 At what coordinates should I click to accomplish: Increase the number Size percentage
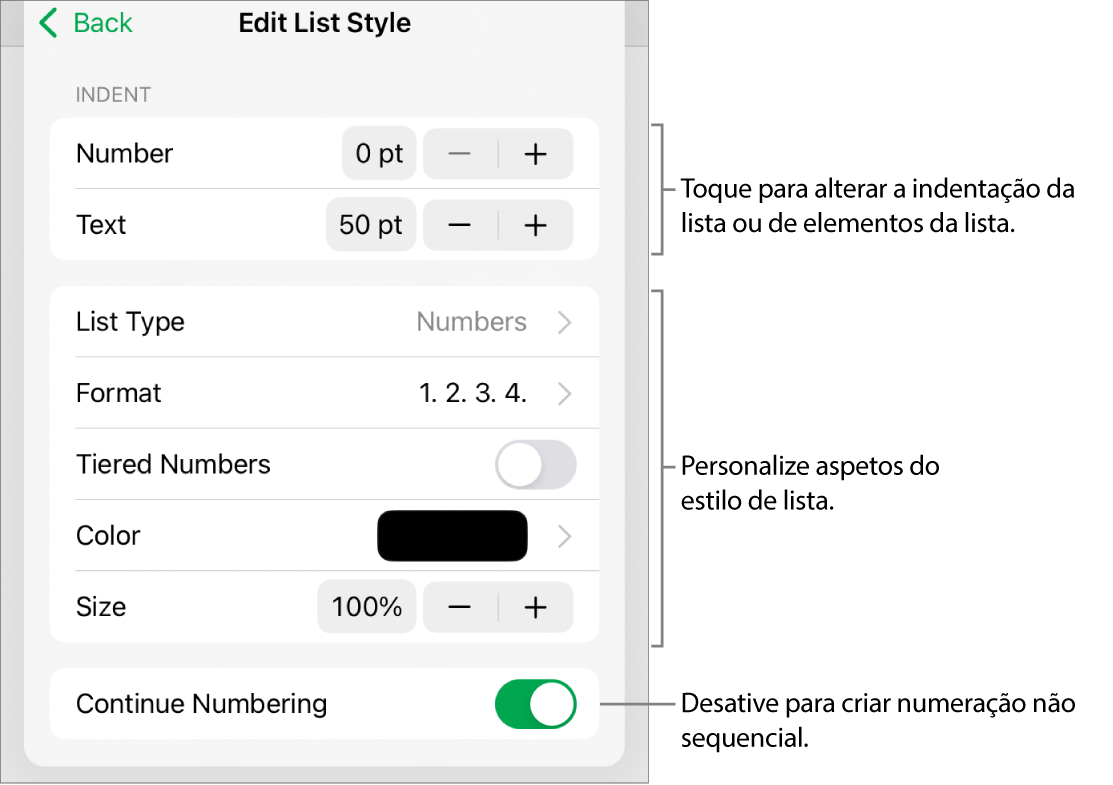[x=536, y=606]
